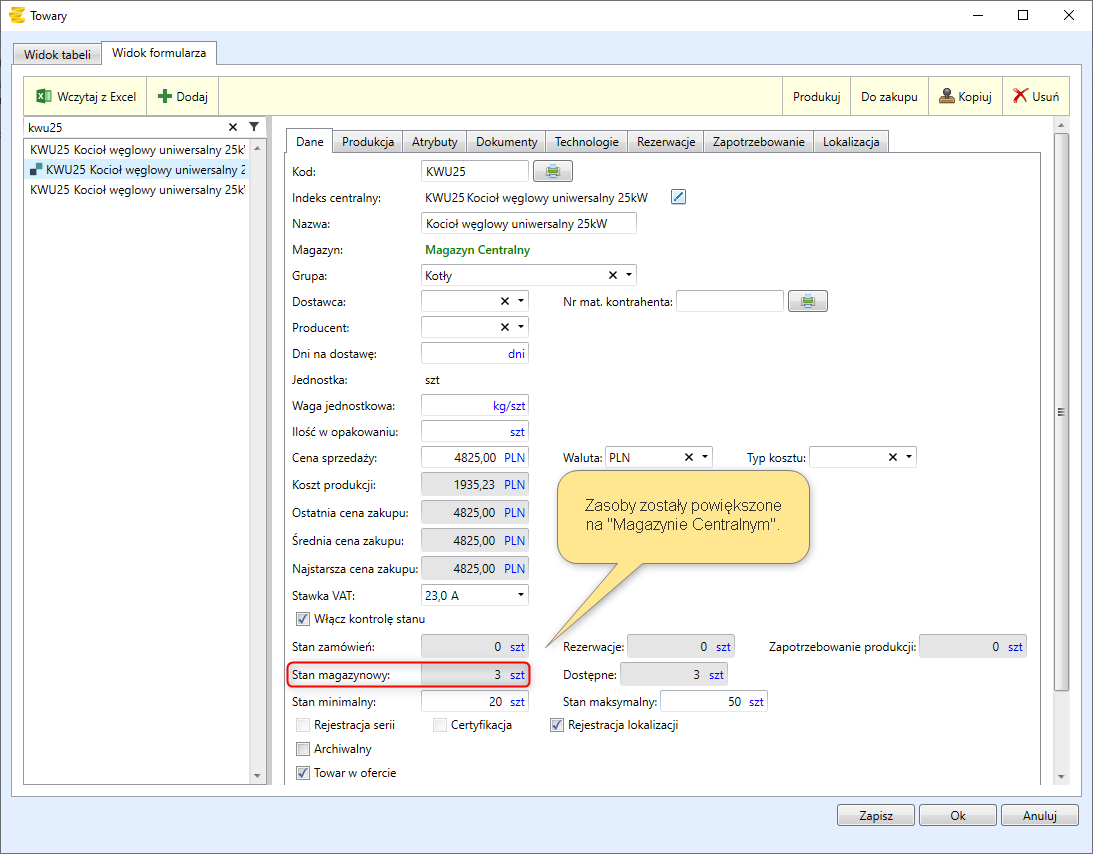Open the Stawka VAT dropdown
1093x854 pixels.
point(520,595)
